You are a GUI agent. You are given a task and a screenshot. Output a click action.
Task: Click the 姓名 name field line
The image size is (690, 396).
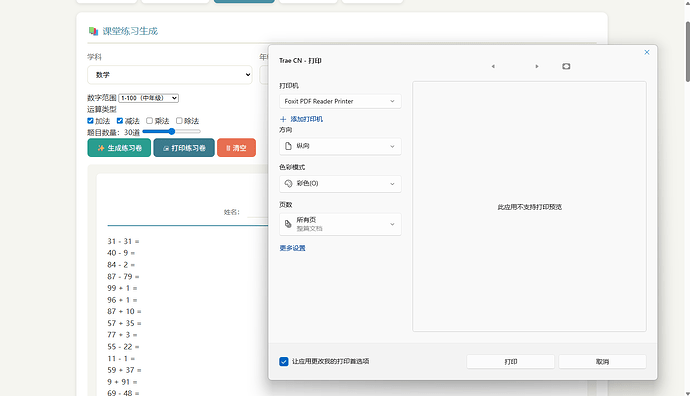click(257, 216)
